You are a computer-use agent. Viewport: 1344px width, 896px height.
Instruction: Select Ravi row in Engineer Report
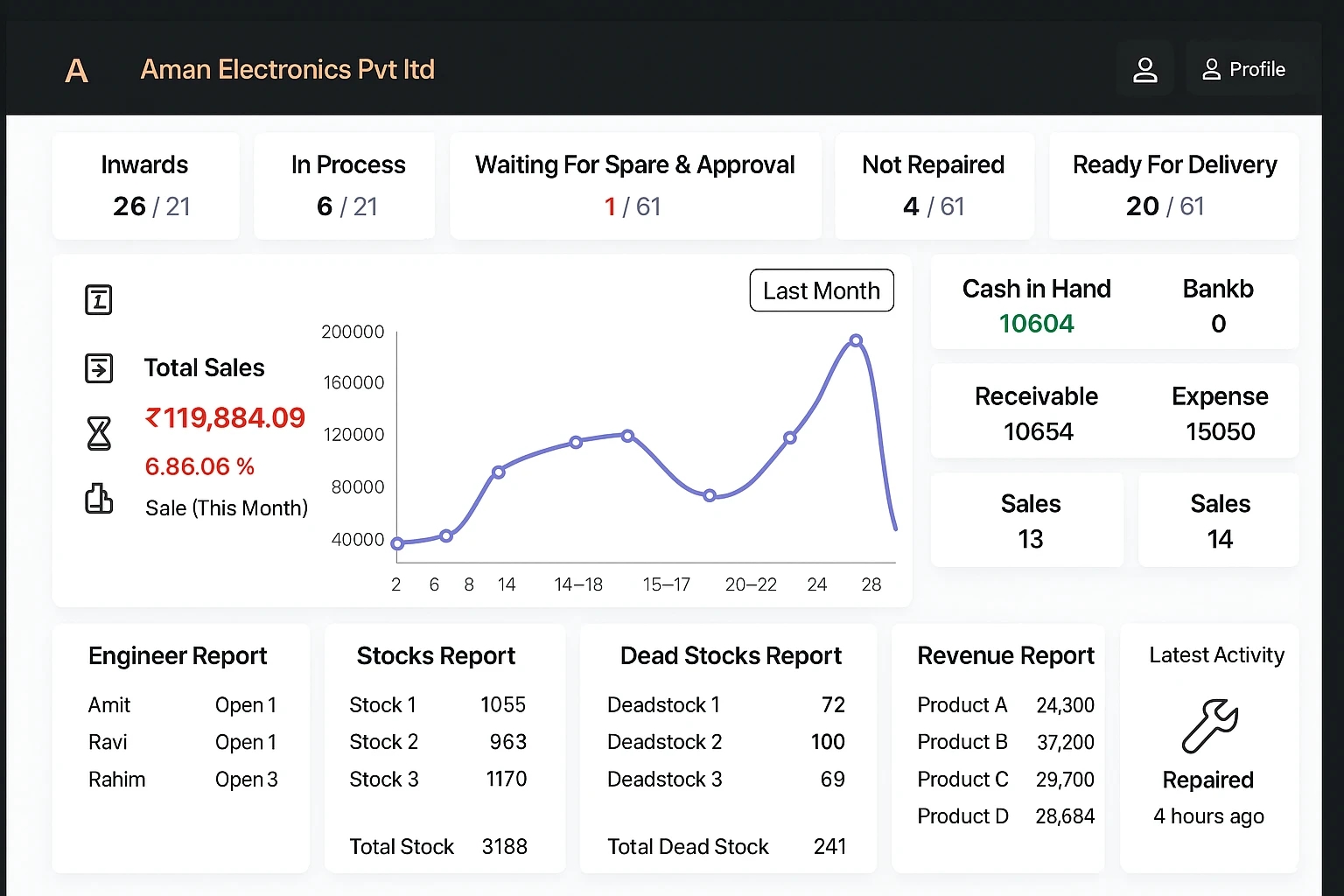coord(183,742)
